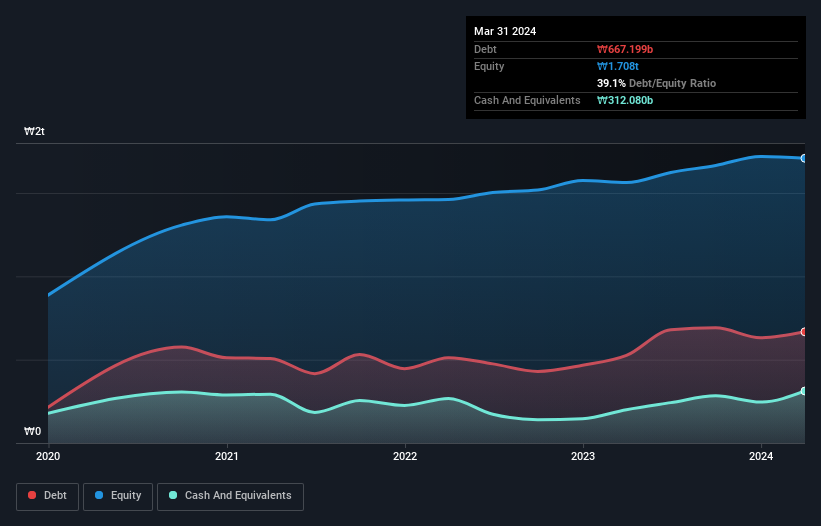Toggle the Debt legend button

point(47,496)
